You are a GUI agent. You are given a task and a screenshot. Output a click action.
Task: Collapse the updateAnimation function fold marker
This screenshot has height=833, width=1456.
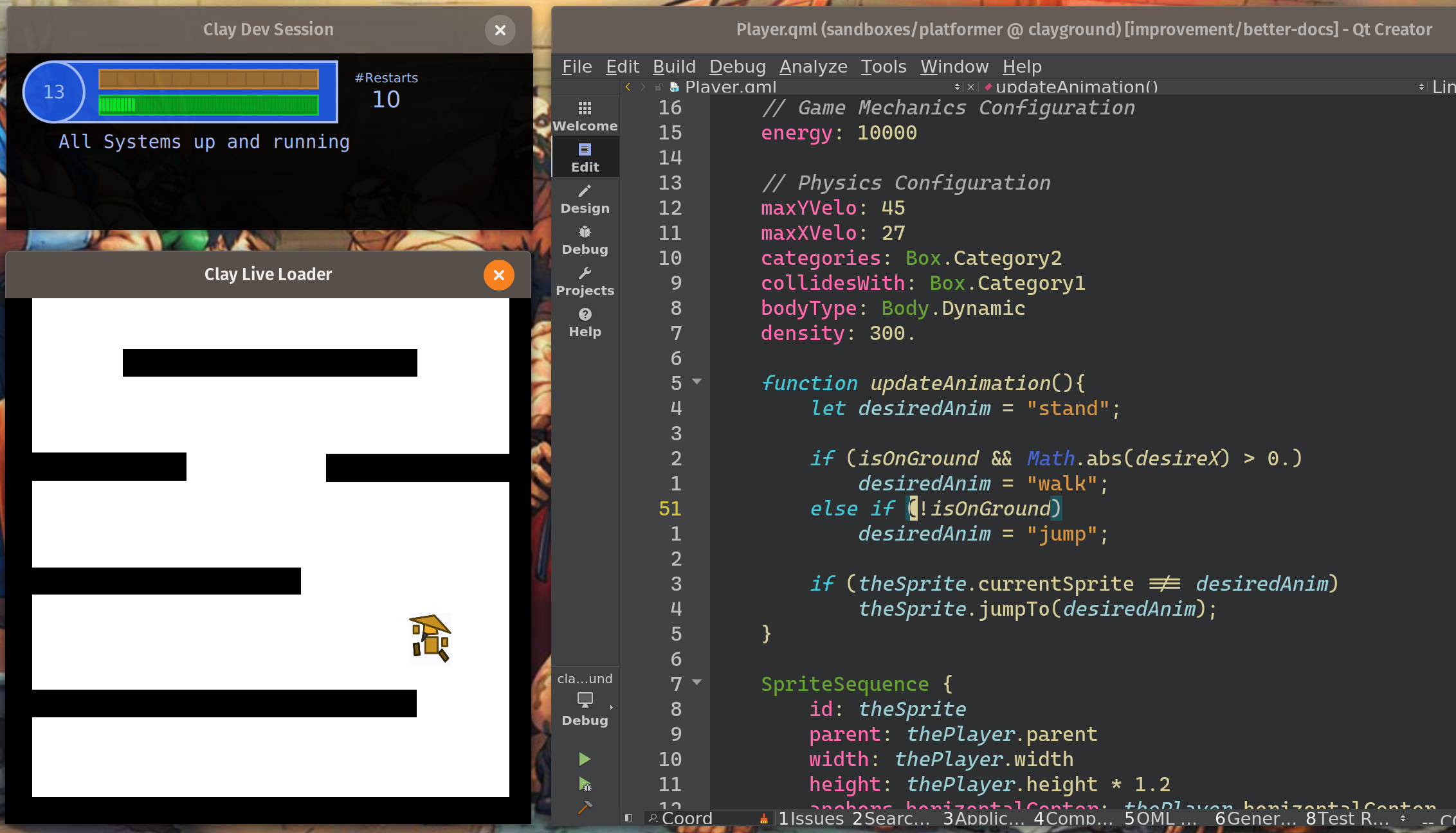click(696, 382)
